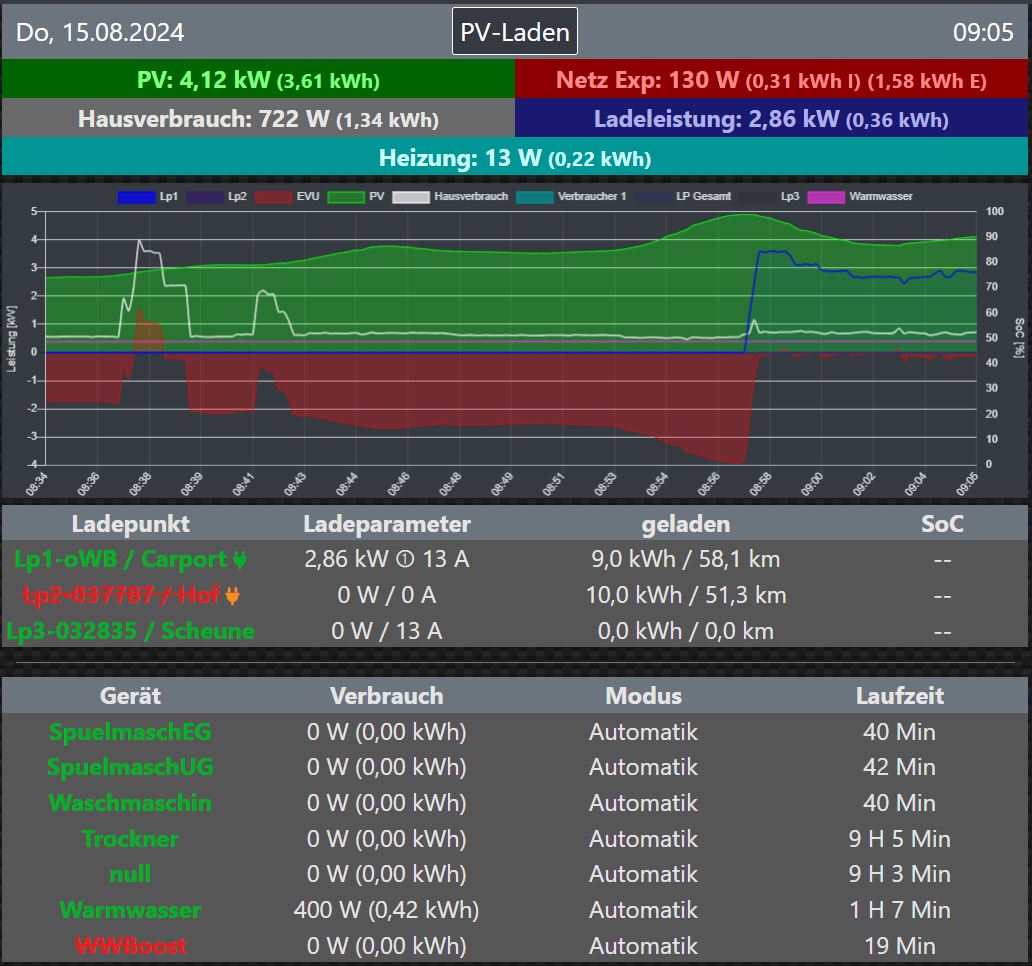Click the Waschmaschin device name
Screen dimensions: 1032x966
pyautogui.click(x=130, y=803)
